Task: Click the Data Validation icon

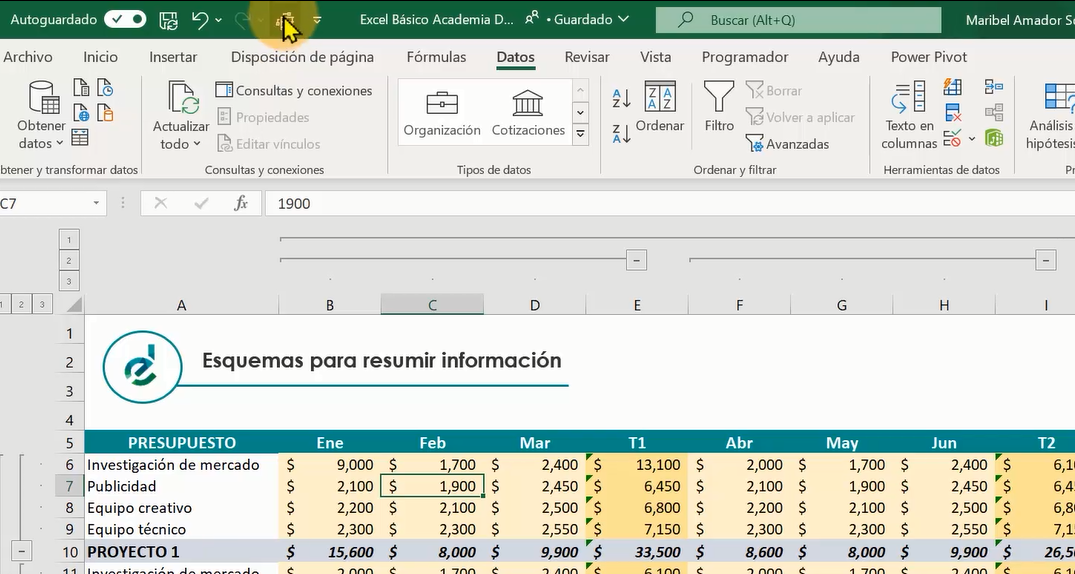Action: (x=951, y=138)
